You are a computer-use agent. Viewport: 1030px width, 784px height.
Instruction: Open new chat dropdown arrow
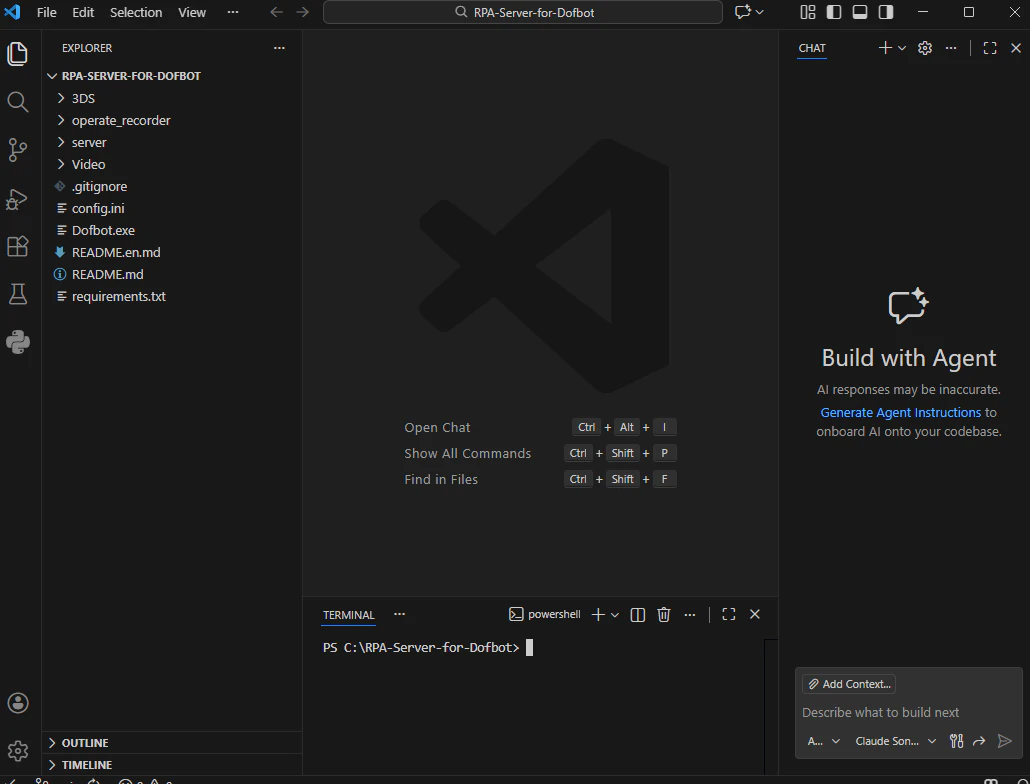pos(902,48)
